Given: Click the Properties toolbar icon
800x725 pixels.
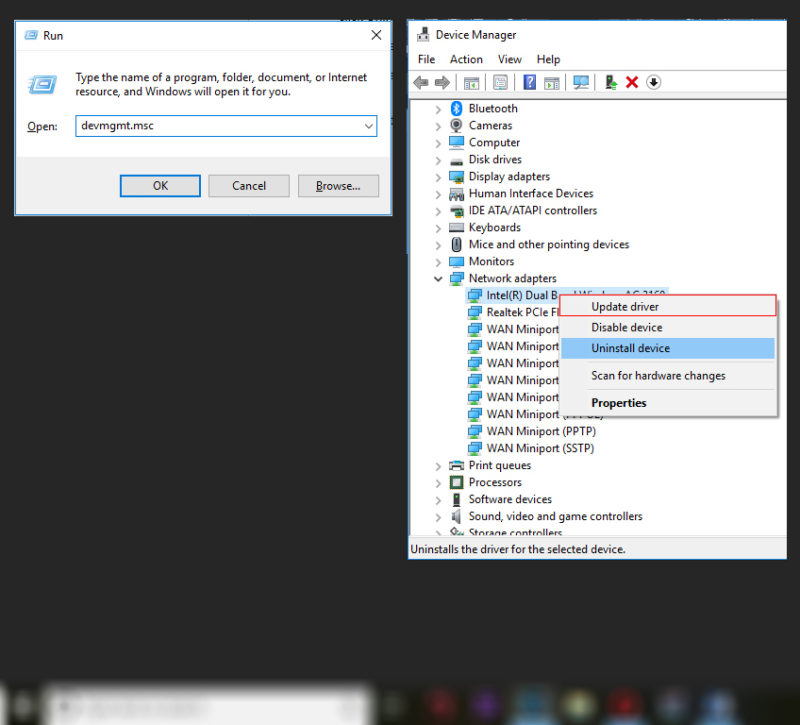Looking at the screenshot, I should 500,83.
